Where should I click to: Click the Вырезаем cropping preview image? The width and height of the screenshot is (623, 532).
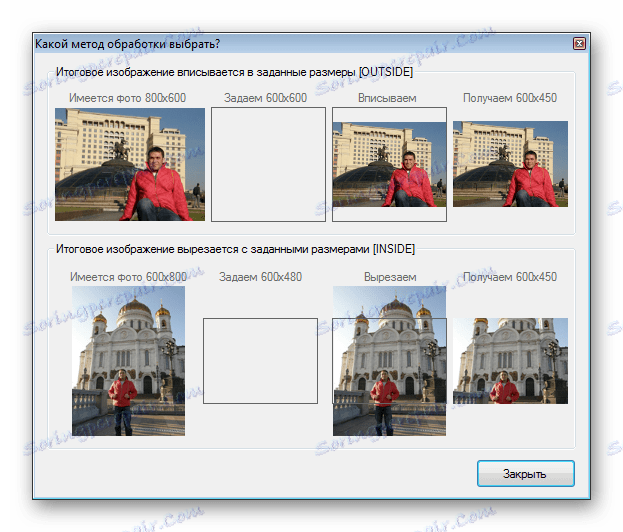pos(389,361)
